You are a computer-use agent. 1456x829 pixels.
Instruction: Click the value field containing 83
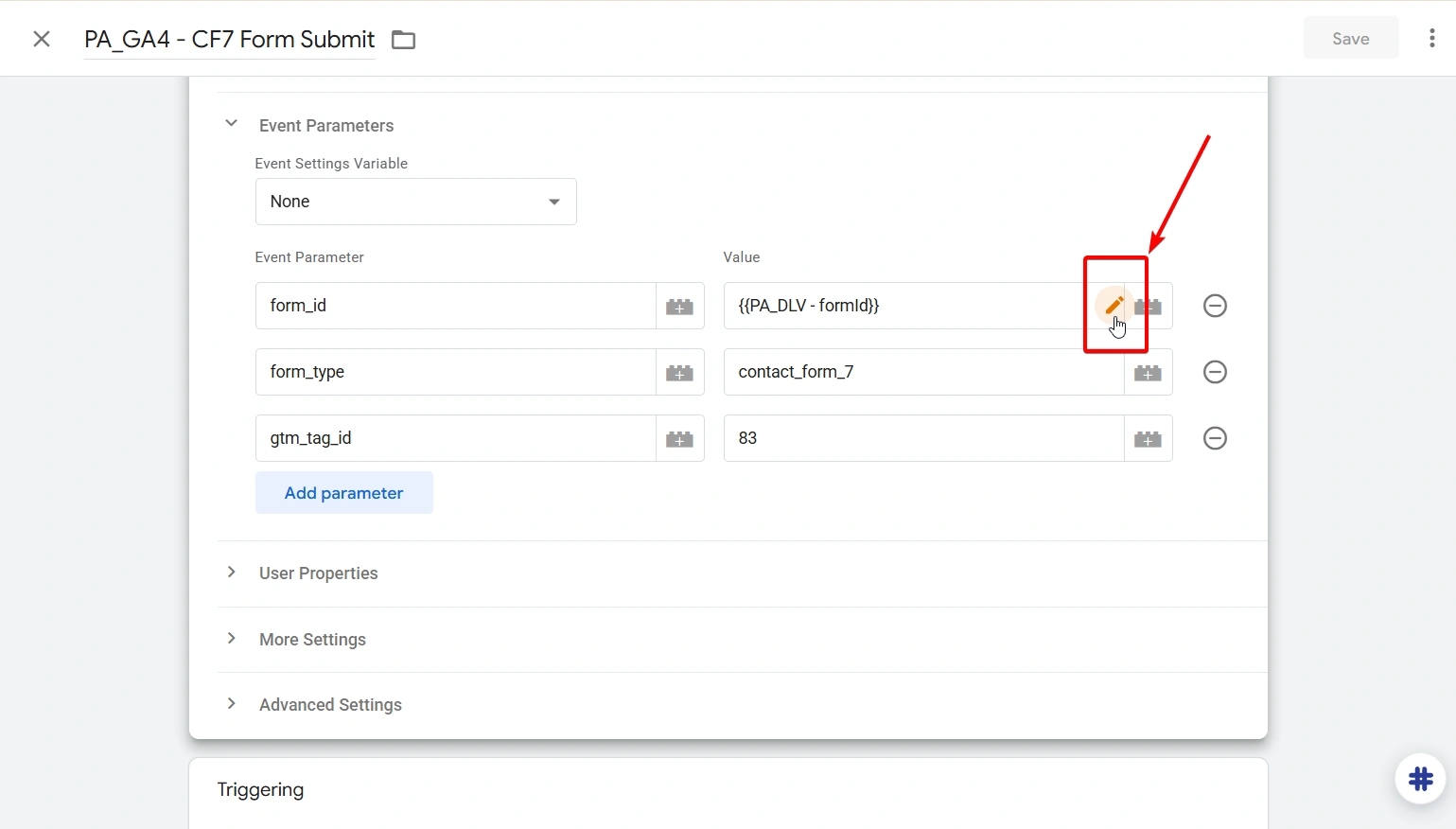(923, 438)
